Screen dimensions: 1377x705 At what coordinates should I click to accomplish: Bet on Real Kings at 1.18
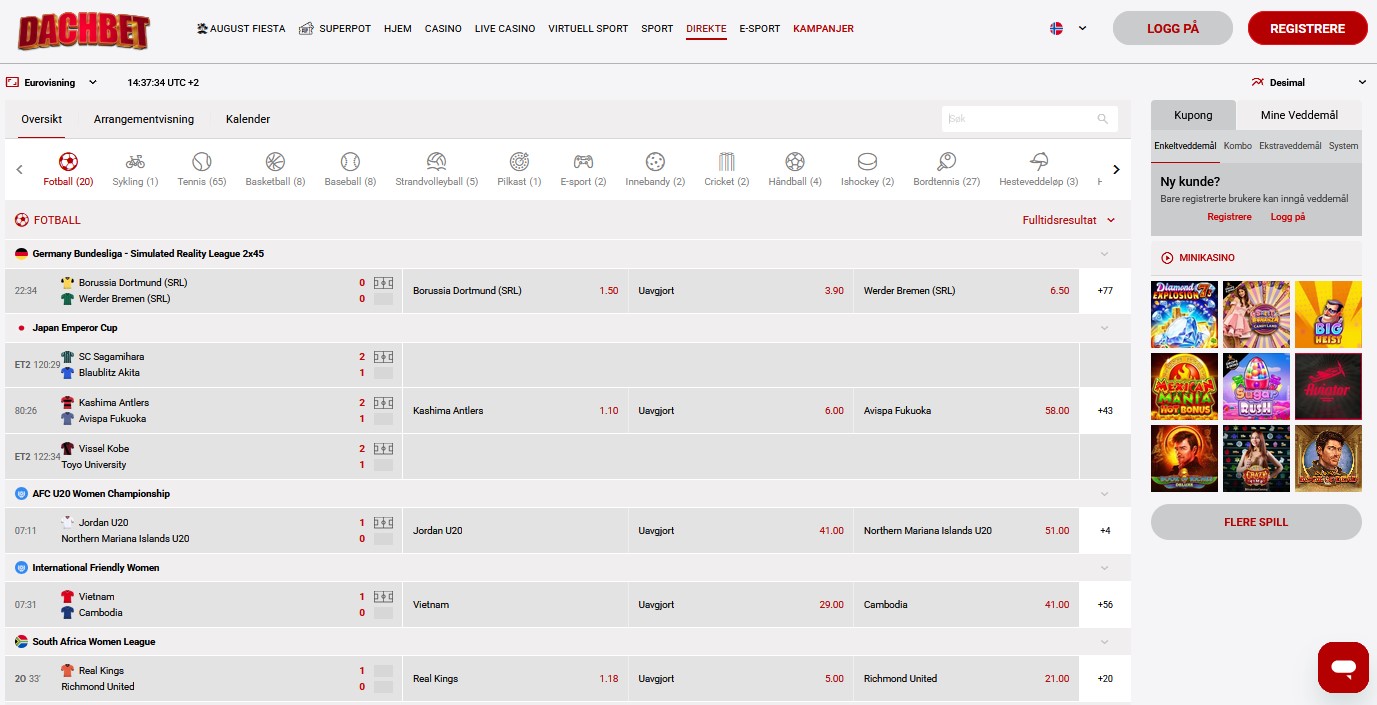[515, 679]
